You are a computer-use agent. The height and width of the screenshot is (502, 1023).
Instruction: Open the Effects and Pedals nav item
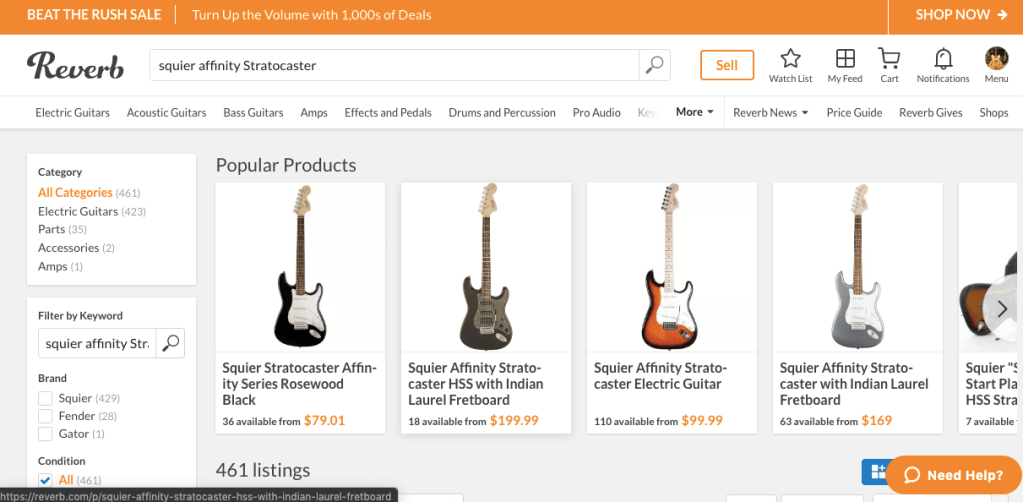point(388,113)
